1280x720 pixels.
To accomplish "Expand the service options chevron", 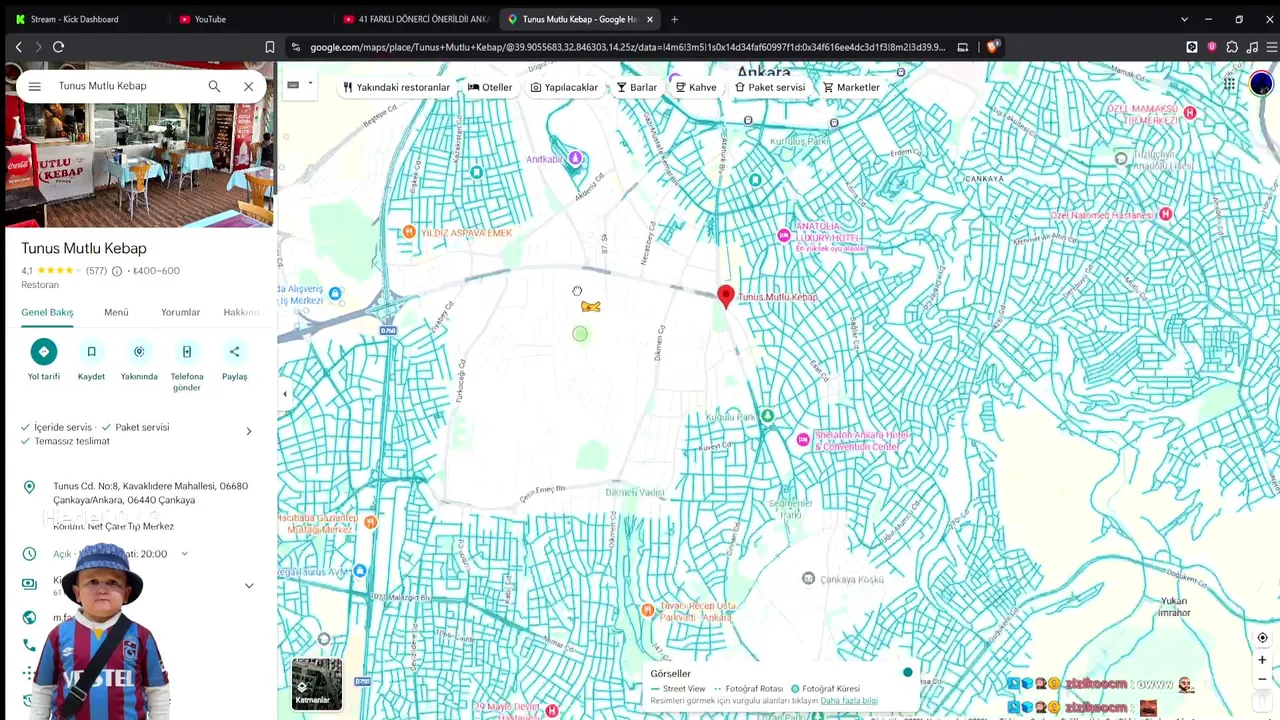I will pyautogui.click(x=249, y=432).
